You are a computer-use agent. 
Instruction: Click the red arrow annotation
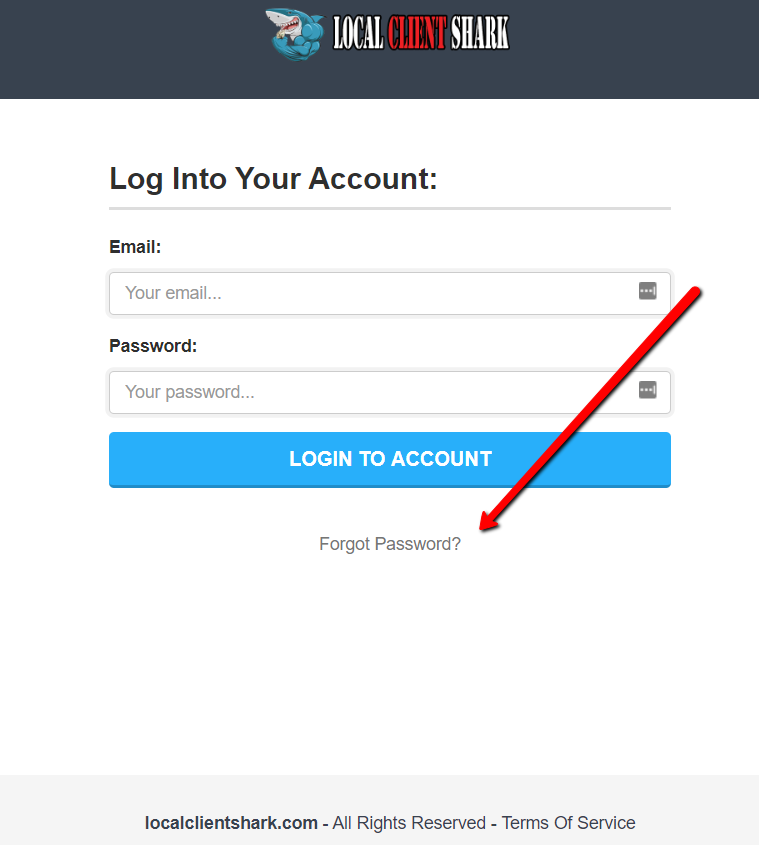(590, 408)
